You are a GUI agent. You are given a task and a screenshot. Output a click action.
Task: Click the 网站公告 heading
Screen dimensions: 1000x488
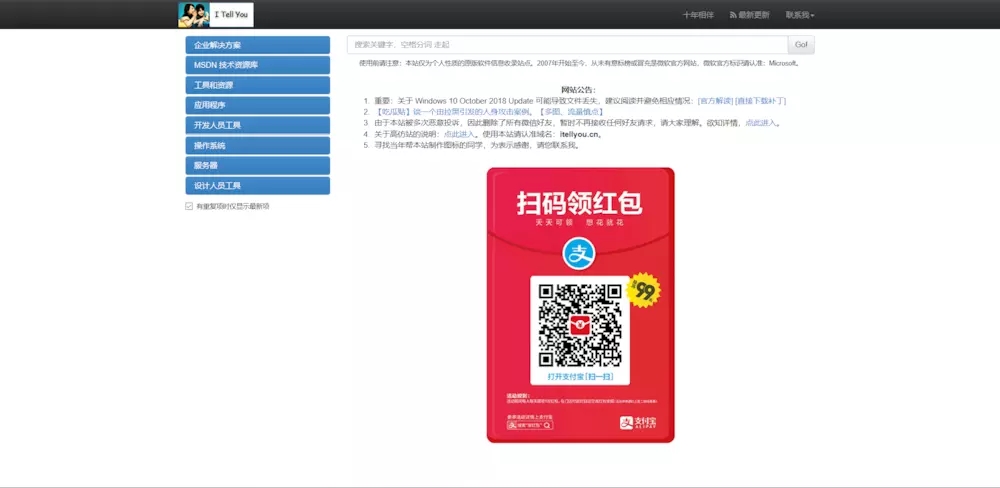[x=578, y=90]
